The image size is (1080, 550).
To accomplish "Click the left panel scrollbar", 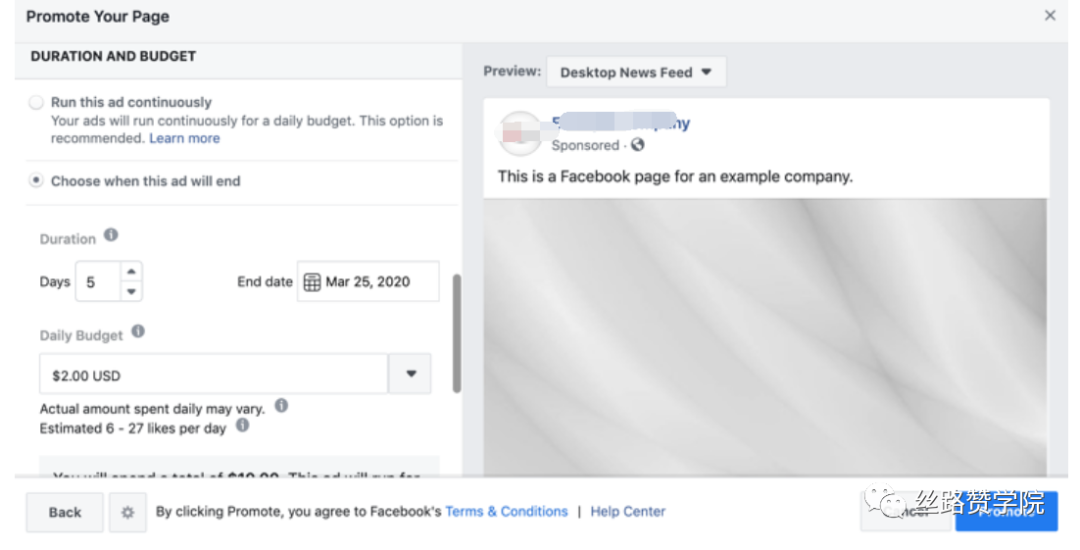I will point(456,334).
